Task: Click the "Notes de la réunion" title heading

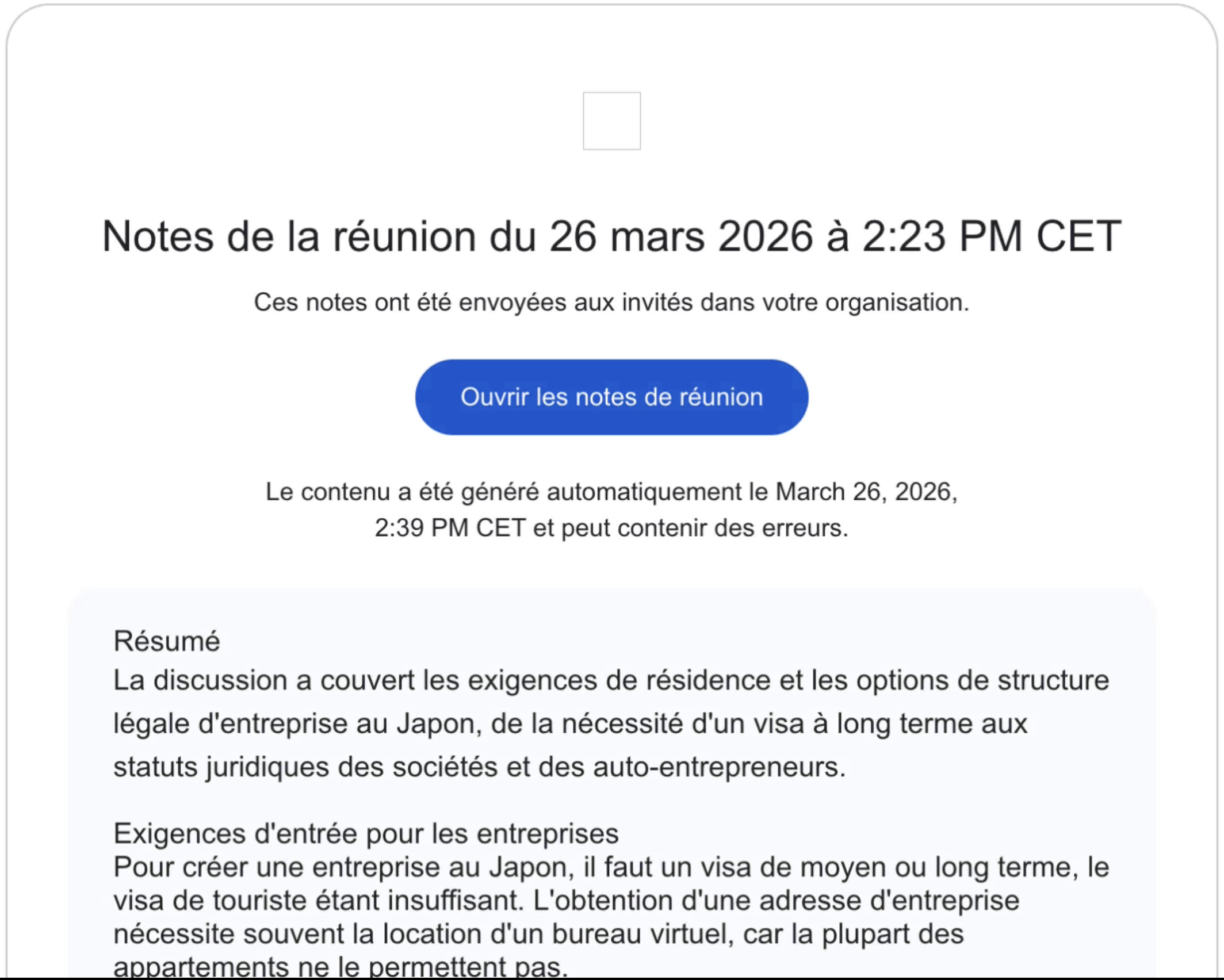Action: pos(289,236)
